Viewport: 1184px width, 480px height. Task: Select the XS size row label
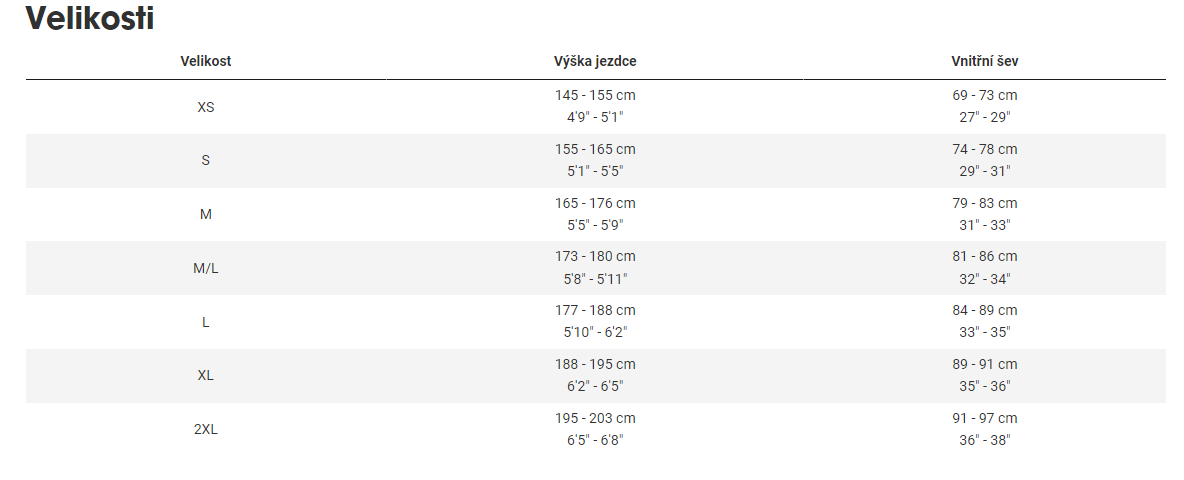click(x=205, y=107)
